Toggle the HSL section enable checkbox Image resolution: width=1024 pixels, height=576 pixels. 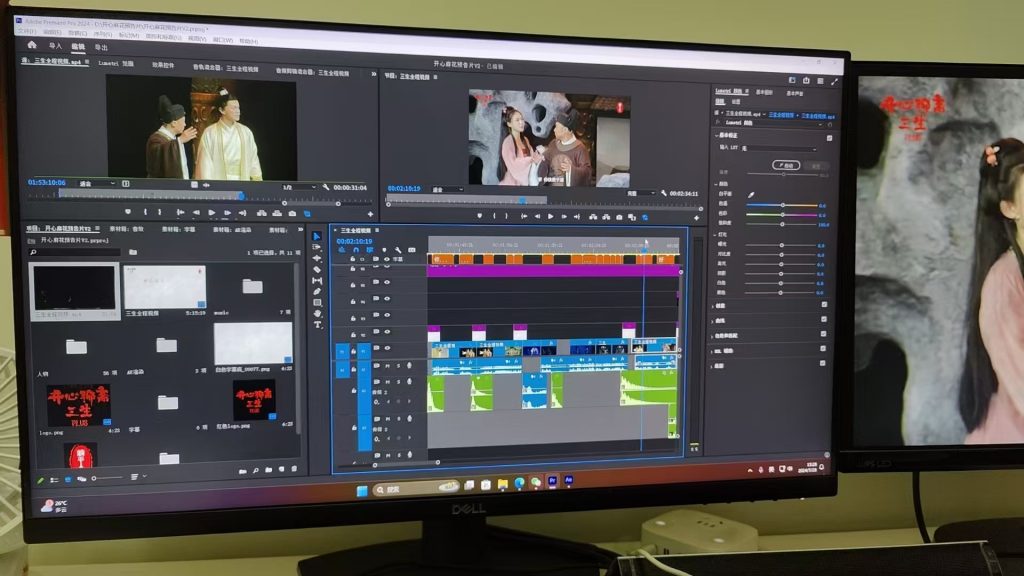click(822, 349)
